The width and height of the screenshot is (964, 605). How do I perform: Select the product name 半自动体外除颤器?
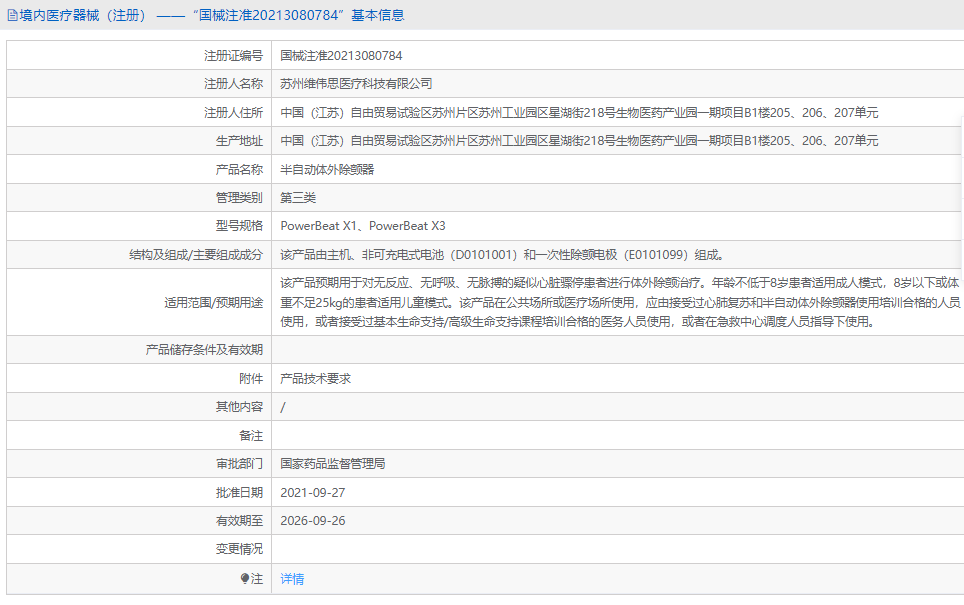pos(327,169)
